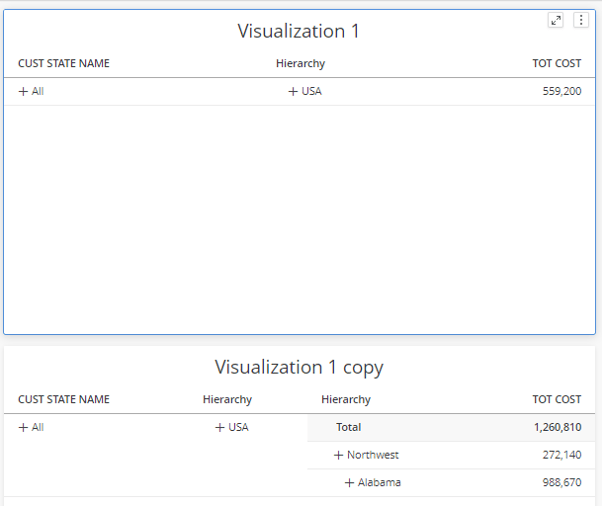The image size is (602, 506).
Task: Expand USA hierarchy in Visualization 1 copy
Action: click(x=220, y=427)
